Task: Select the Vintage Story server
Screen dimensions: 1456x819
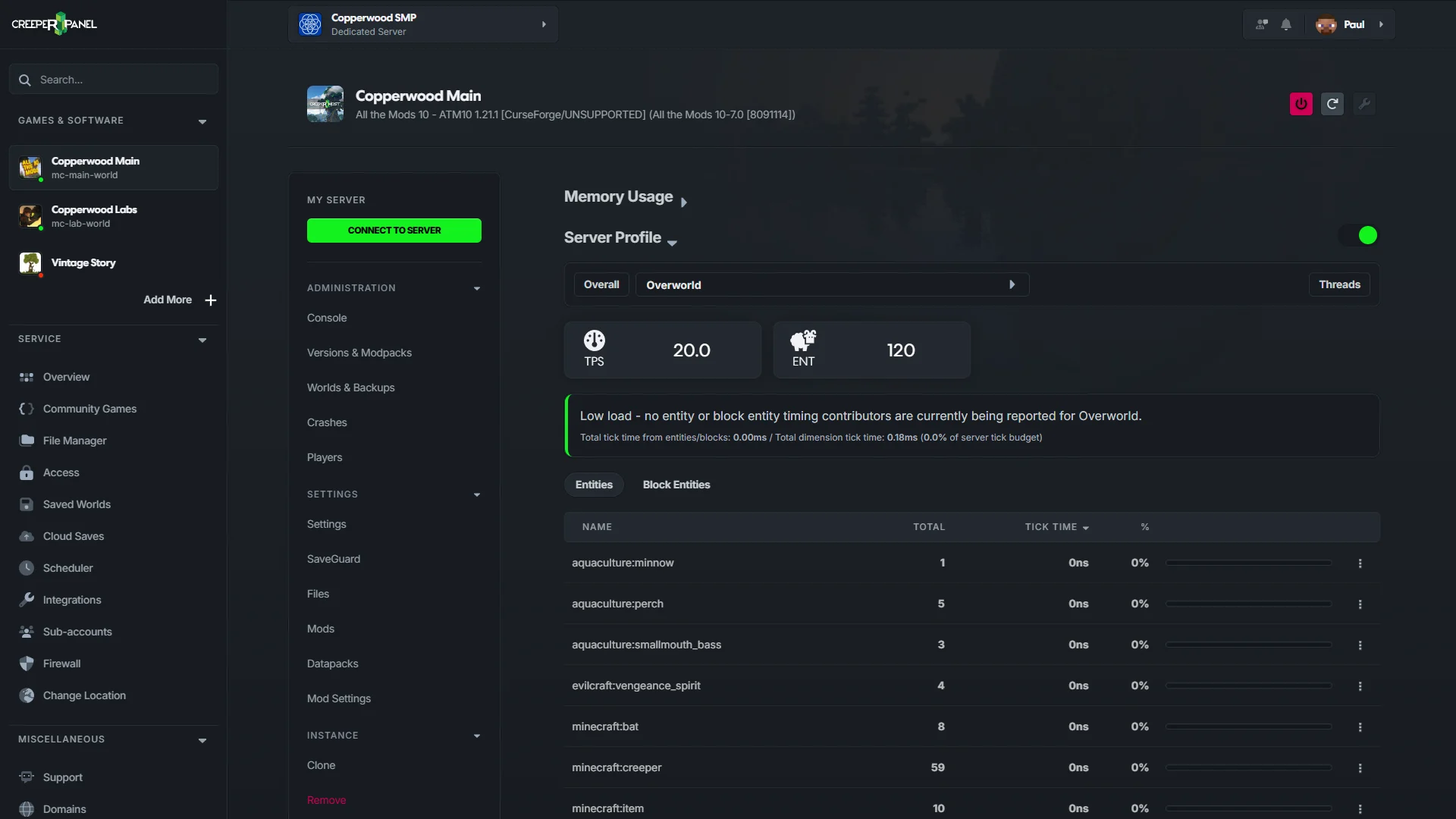Action: (x=114, y=263)
